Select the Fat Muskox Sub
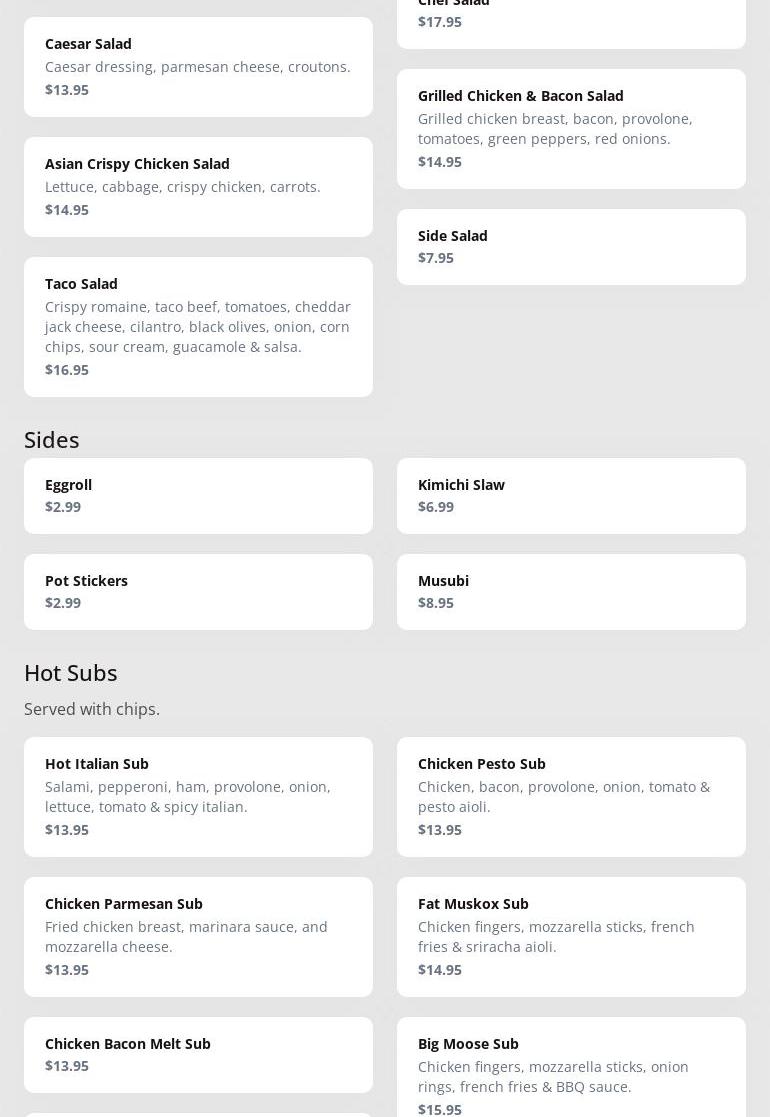Viewport: 770px width, 1117px height. click(571, 936)
